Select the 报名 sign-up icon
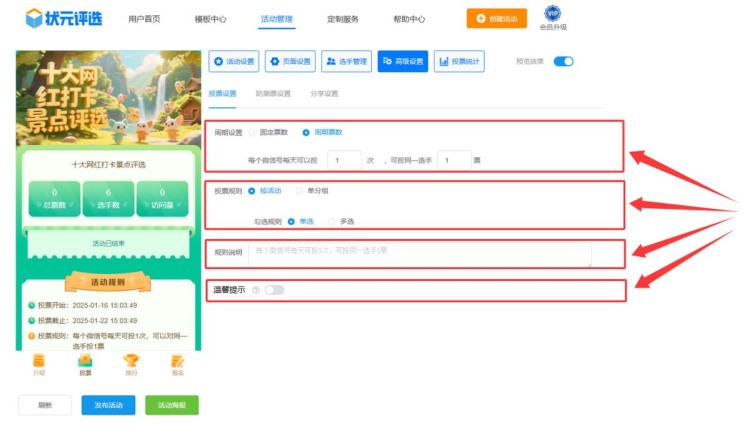 point(177,362)
